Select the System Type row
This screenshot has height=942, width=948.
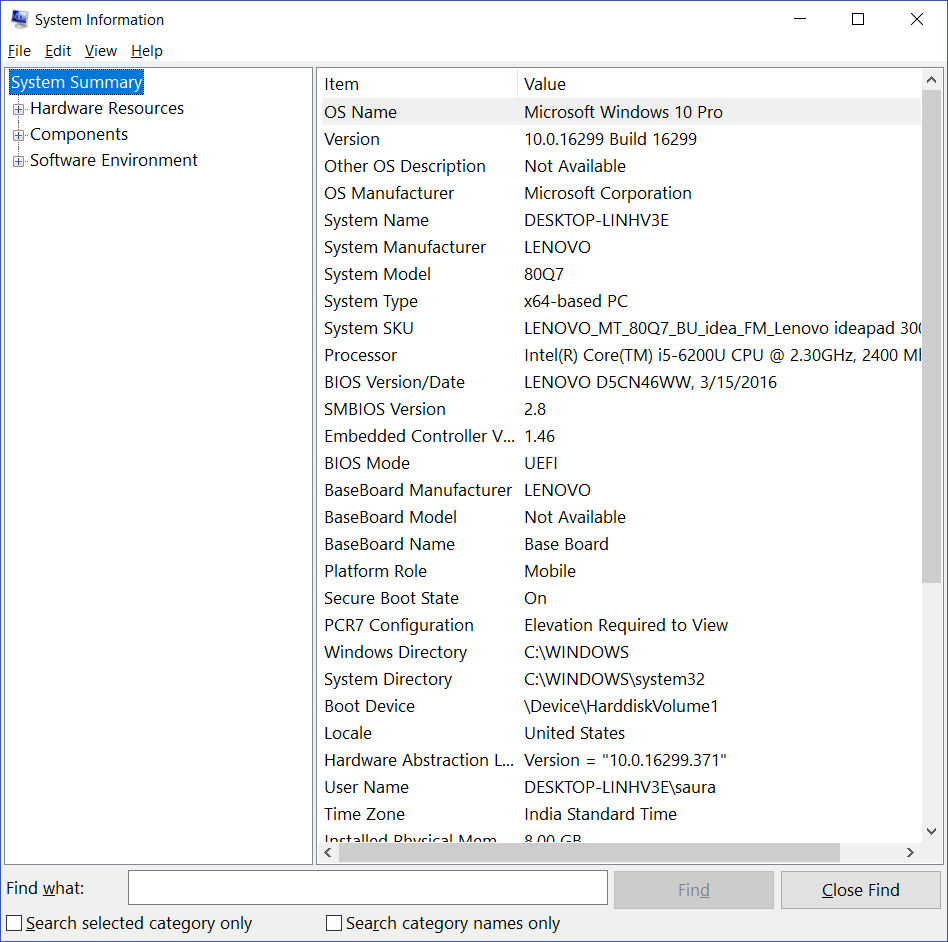(621, 301)
